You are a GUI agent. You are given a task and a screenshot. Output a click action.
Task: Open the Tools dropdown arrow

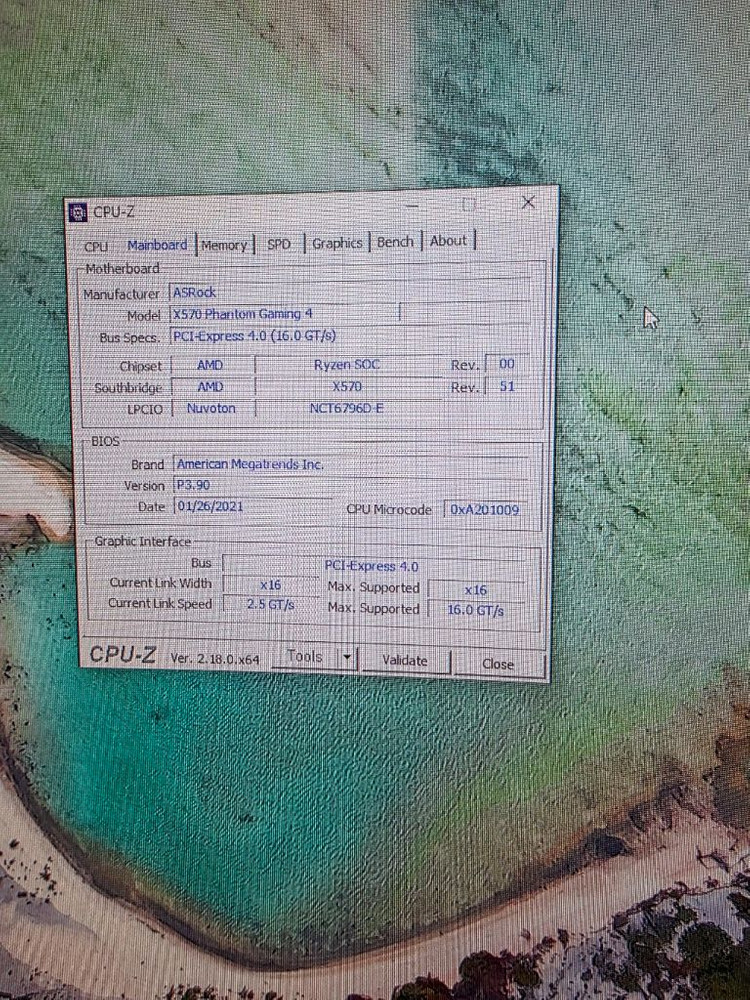pyautogui.click(x=347, y=657)
